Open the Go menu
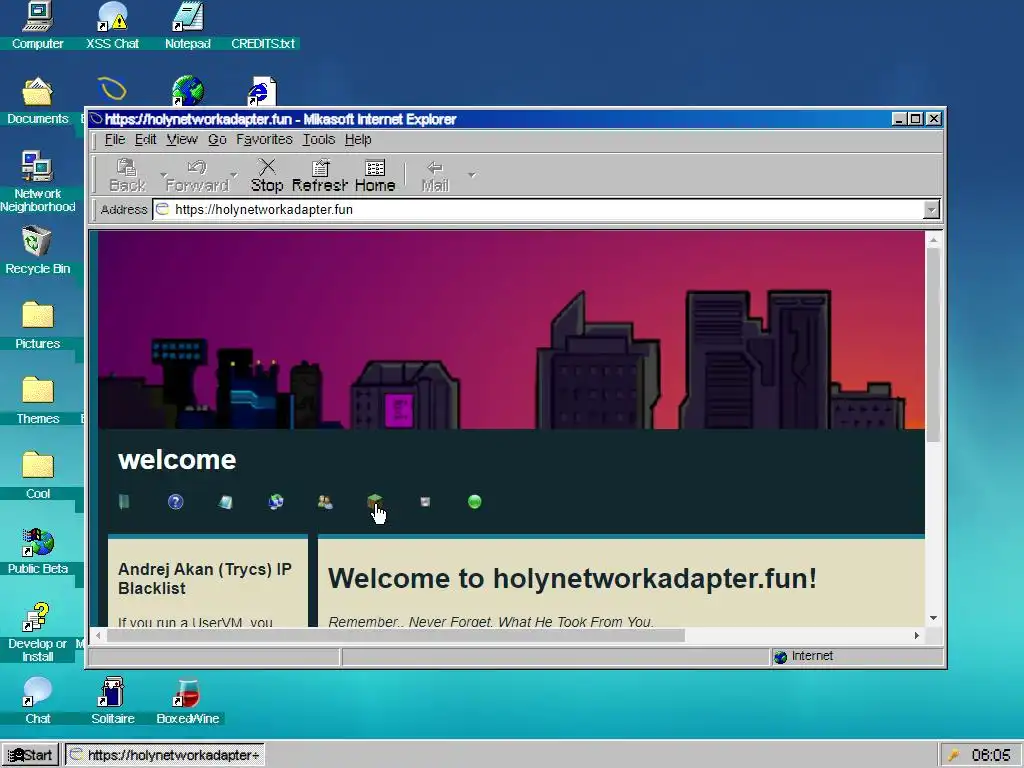Screen dimensions: 1024x768 [217, 139]
